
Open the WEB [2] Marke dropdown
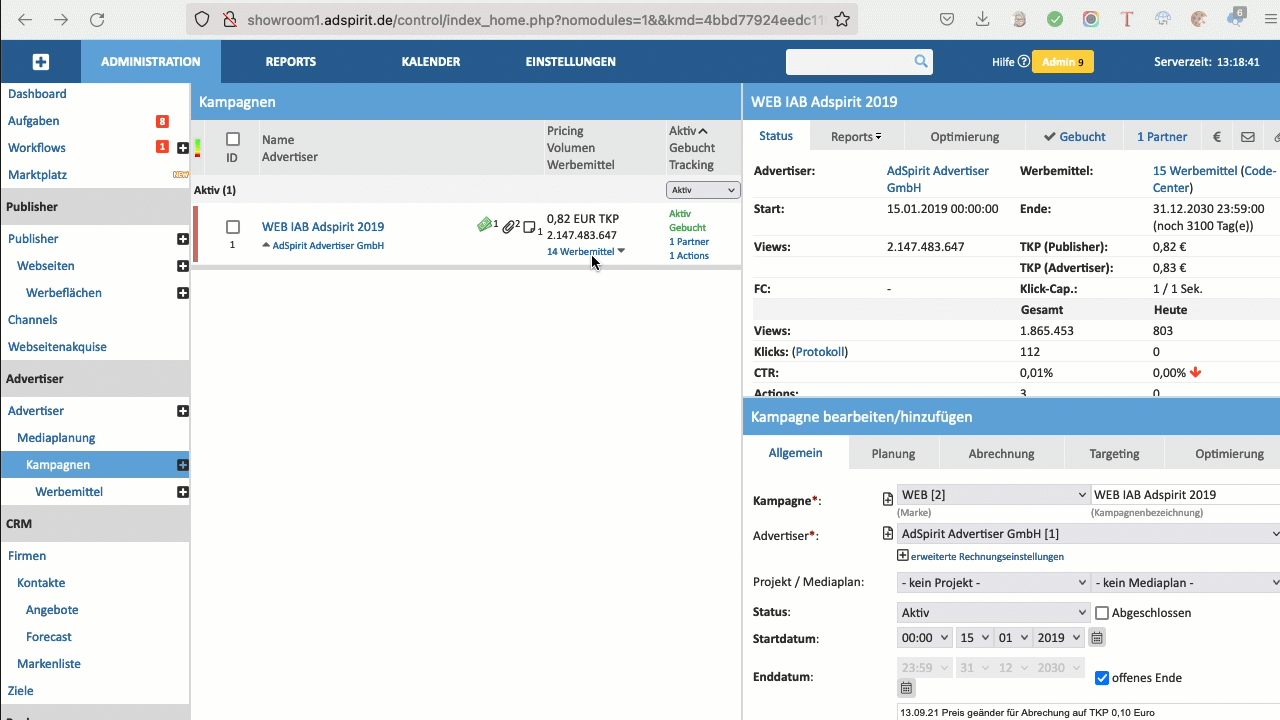click(x=994, y=495)
